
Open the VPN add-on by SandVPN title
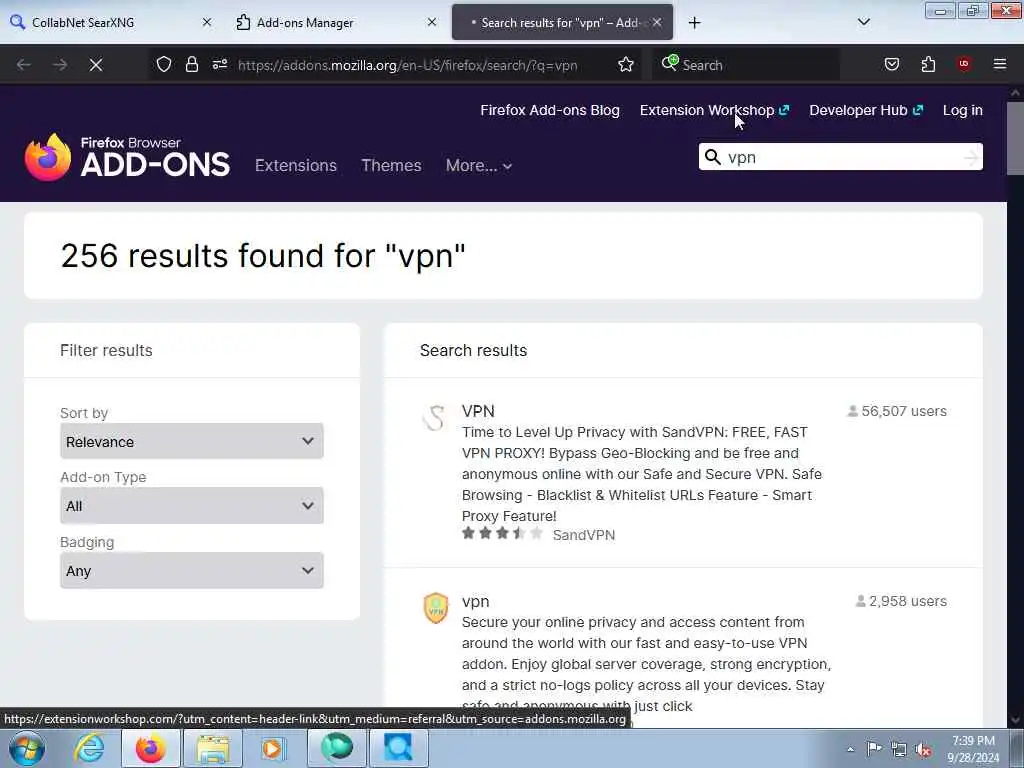478,411
